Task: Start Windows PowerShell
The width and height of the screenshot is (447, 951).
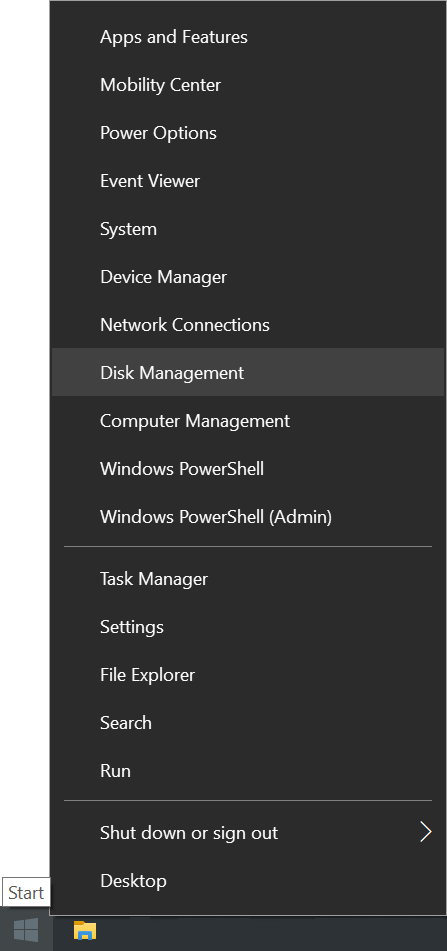Action: click(x=248, y=468)
